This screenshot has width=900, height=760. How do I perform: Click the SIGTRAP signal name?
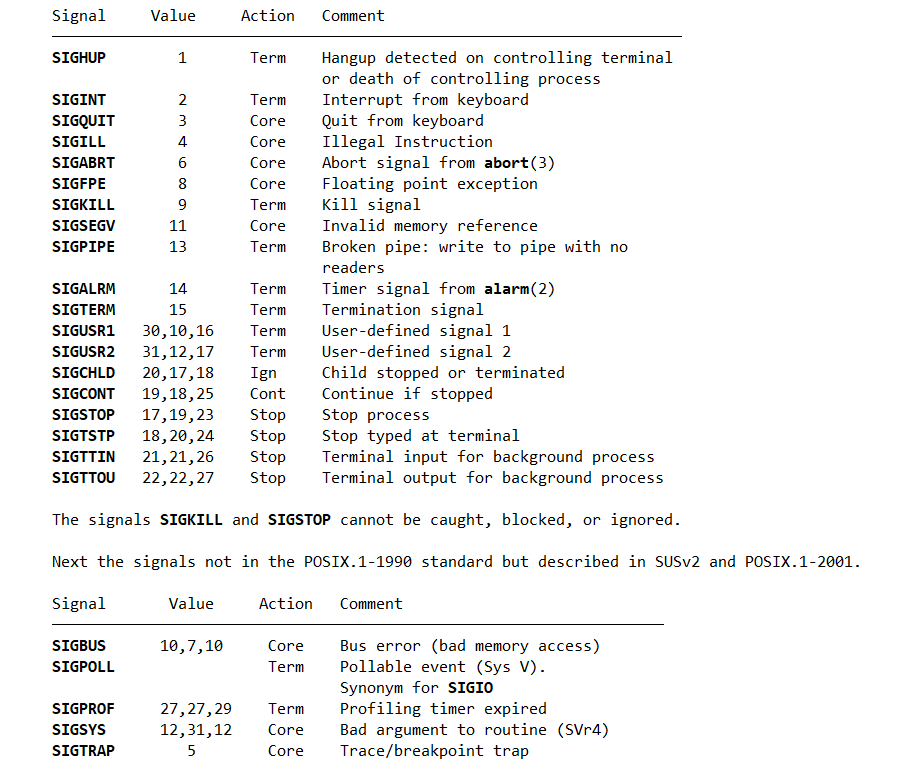pos(83,751)
